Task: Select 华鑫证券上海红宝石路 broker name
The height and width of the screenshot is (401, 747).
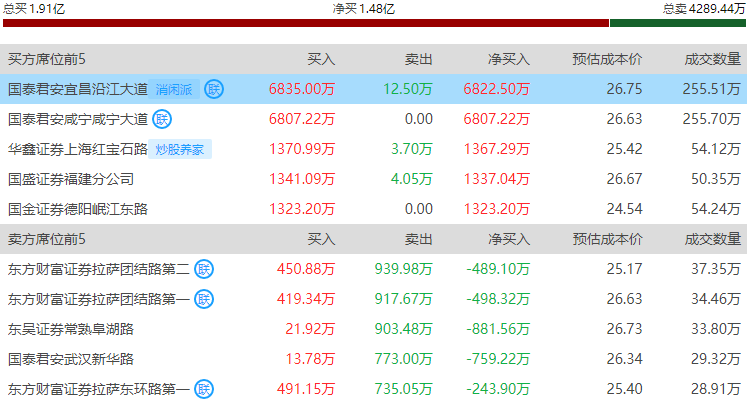Action: (x=77, y=149)
